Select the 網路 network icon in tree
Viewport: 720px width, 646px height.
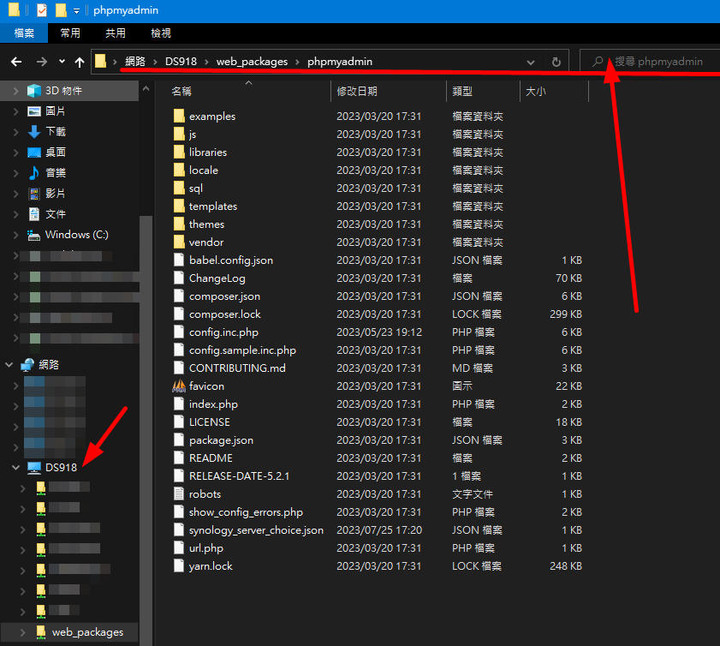(27, 365)
